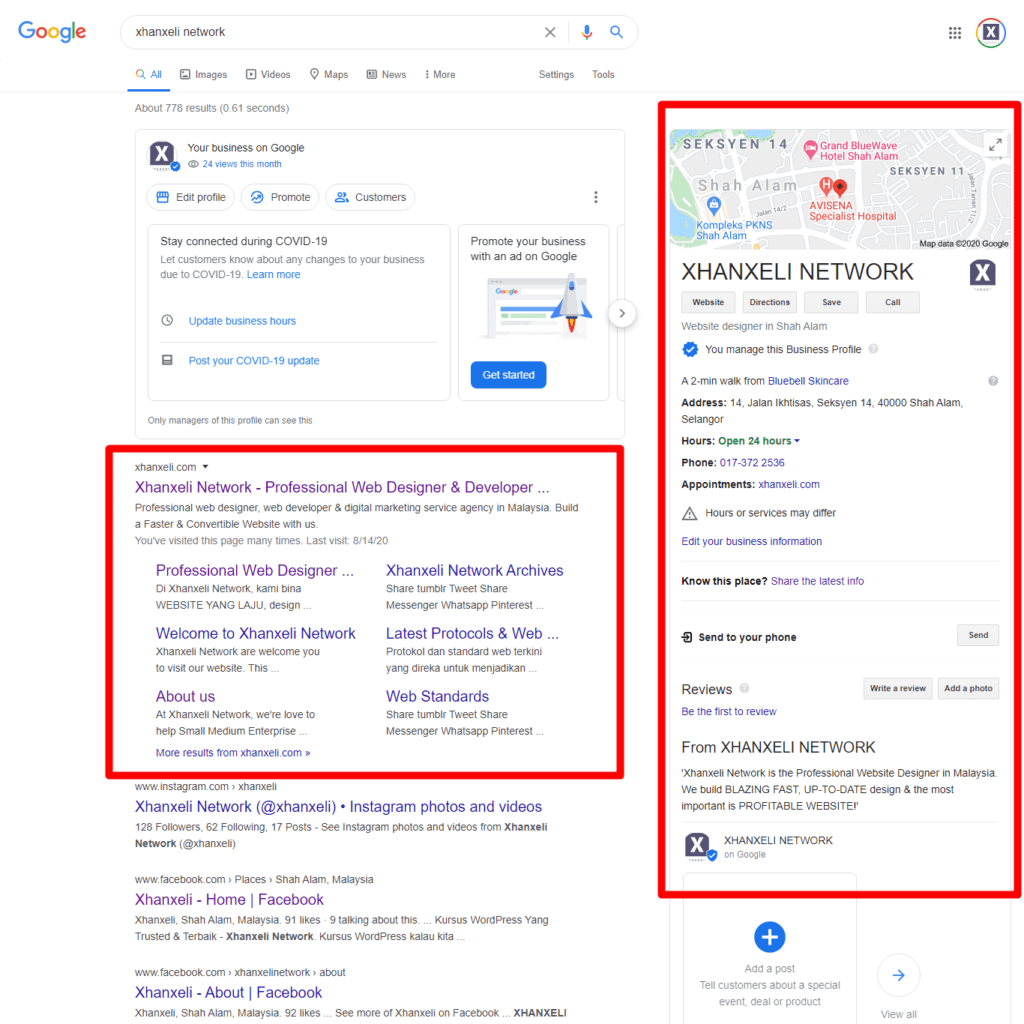Open the Instagram photos and videos result
Screen dimensions: 1024x1024
(x=338, y=807)
